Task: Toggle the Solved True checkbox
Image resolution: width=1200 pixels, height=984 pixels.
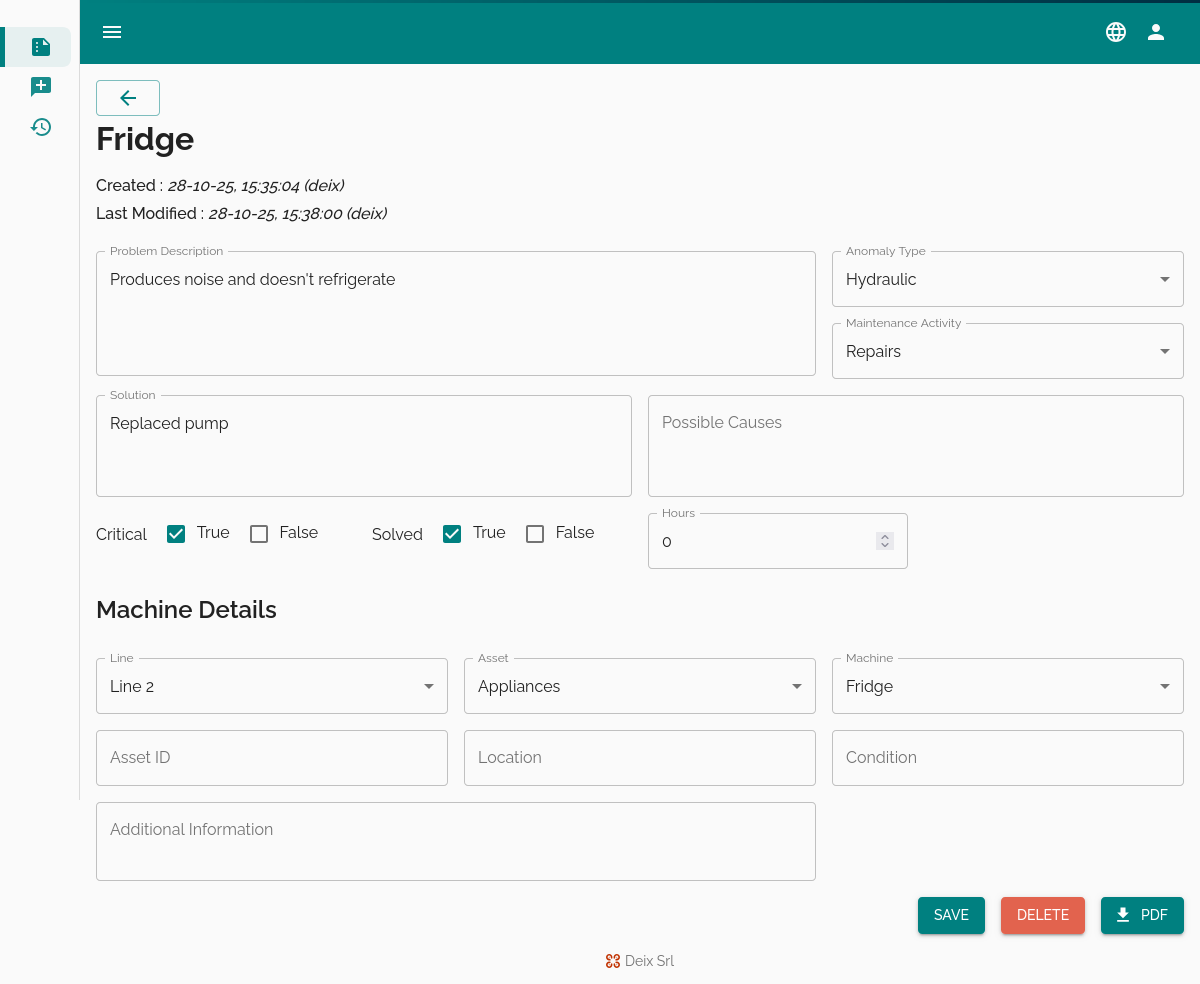Action: coord(452,534)
